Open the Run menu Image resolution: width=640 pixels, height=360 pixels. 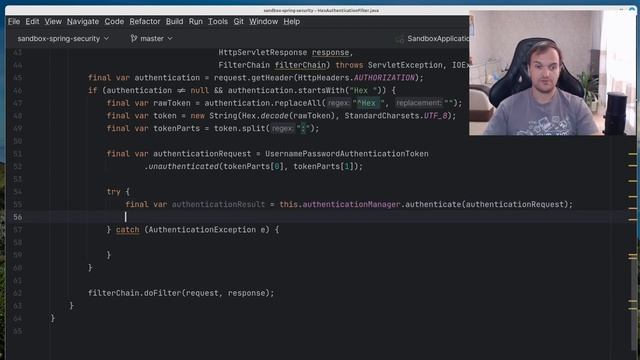coord(196,22)
